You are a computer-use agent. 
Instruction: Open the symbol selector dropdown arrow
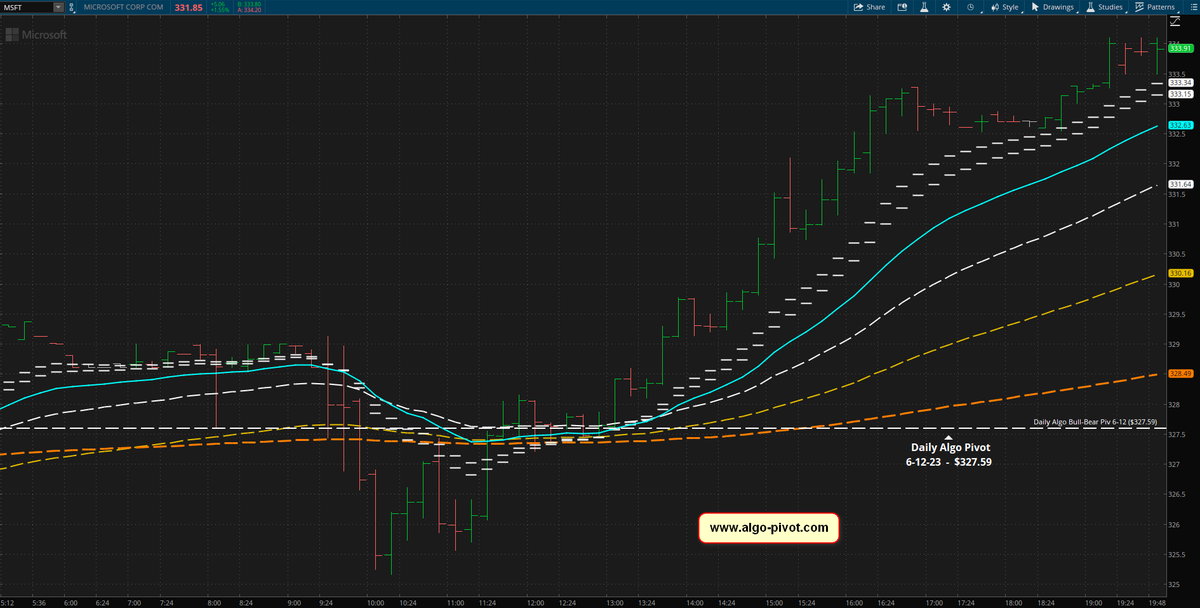pyautogui.click(x=58, y=7)
